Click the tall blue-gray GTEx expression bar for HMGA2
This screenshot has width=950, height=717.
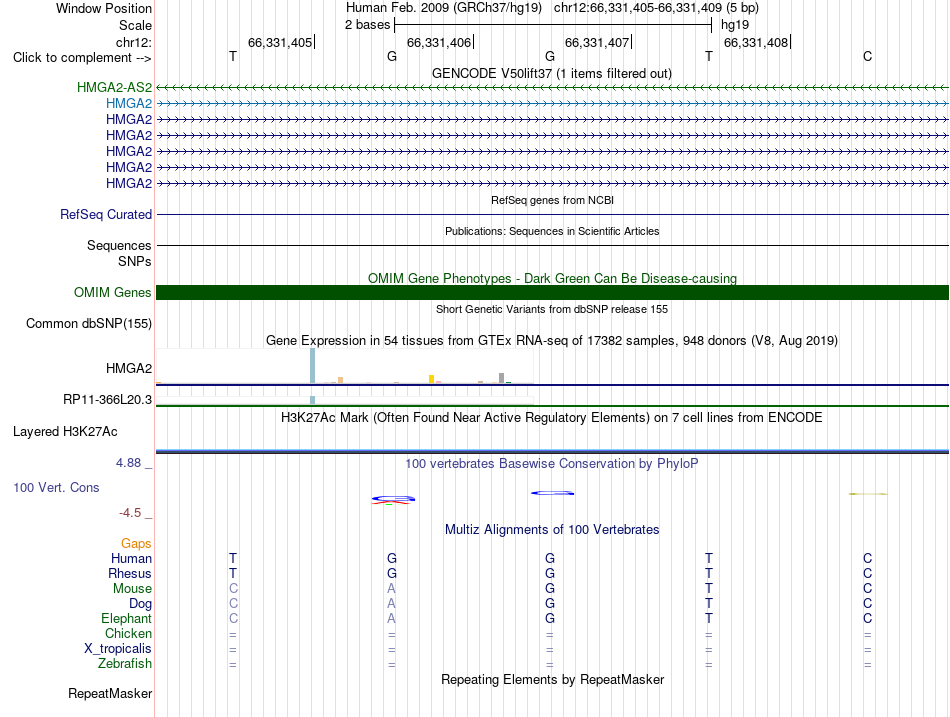(313, 365)
